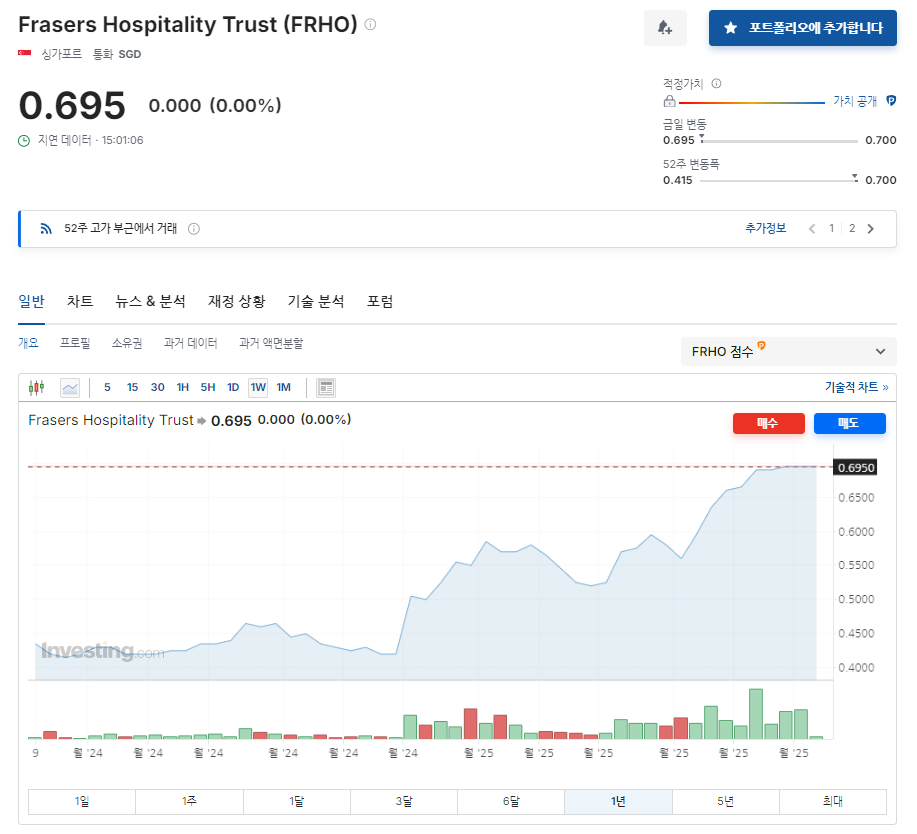
Task: Select 프로필 sub-tab
Action: pos(75,343)
